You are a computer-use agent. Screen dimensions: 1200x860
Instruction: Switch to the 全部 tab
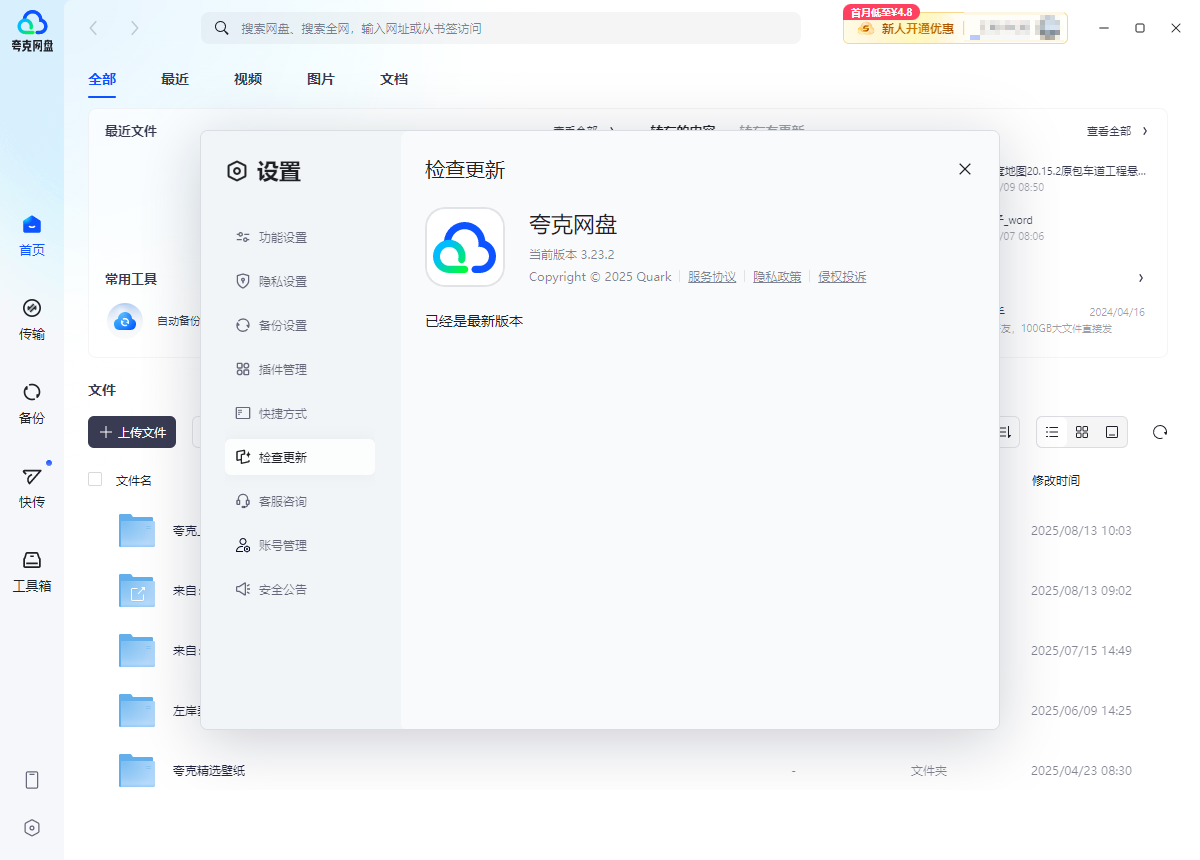102,79
